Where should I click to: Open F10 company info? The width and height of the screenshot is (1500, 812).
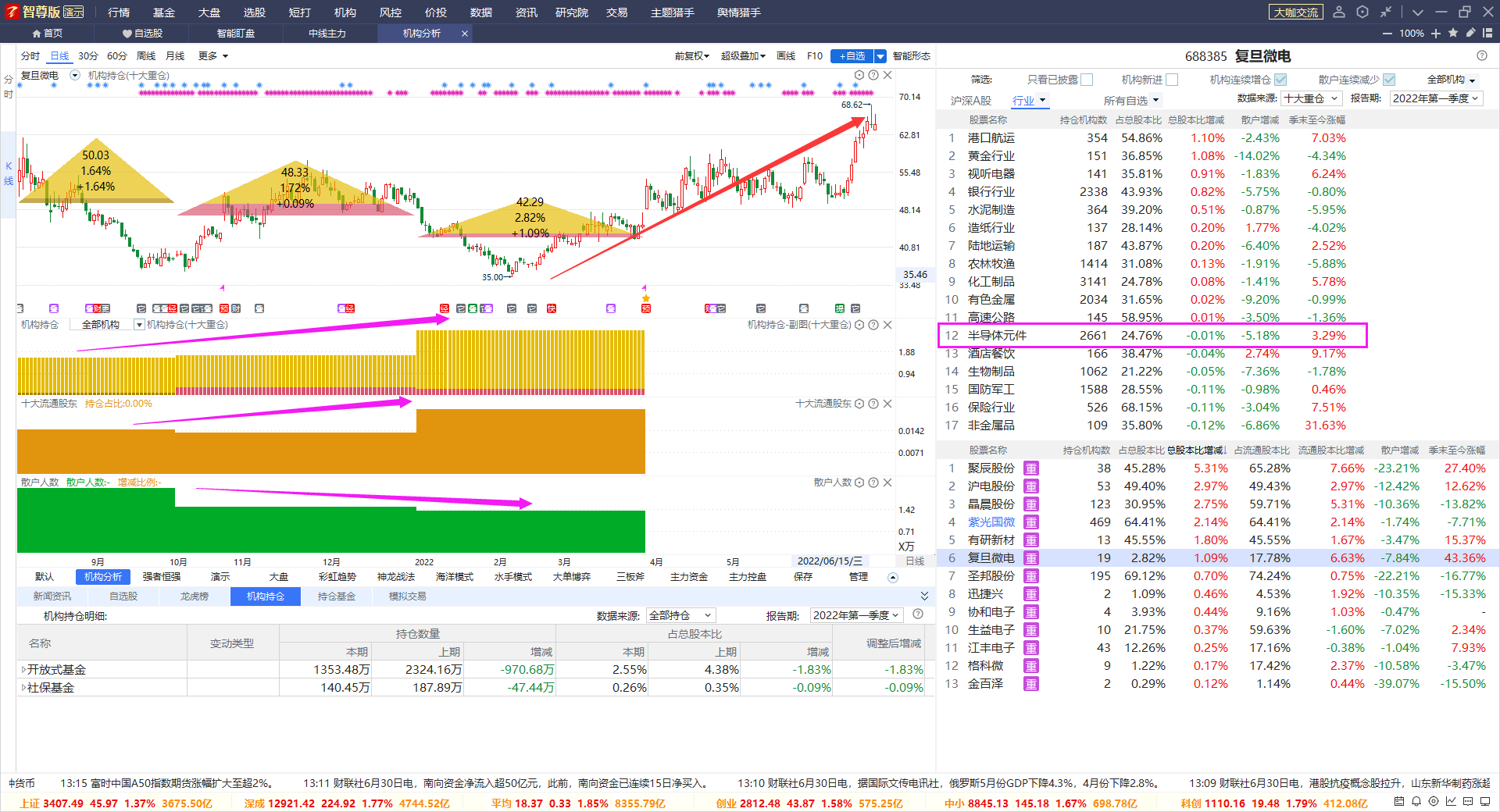[x=815, y=56]
